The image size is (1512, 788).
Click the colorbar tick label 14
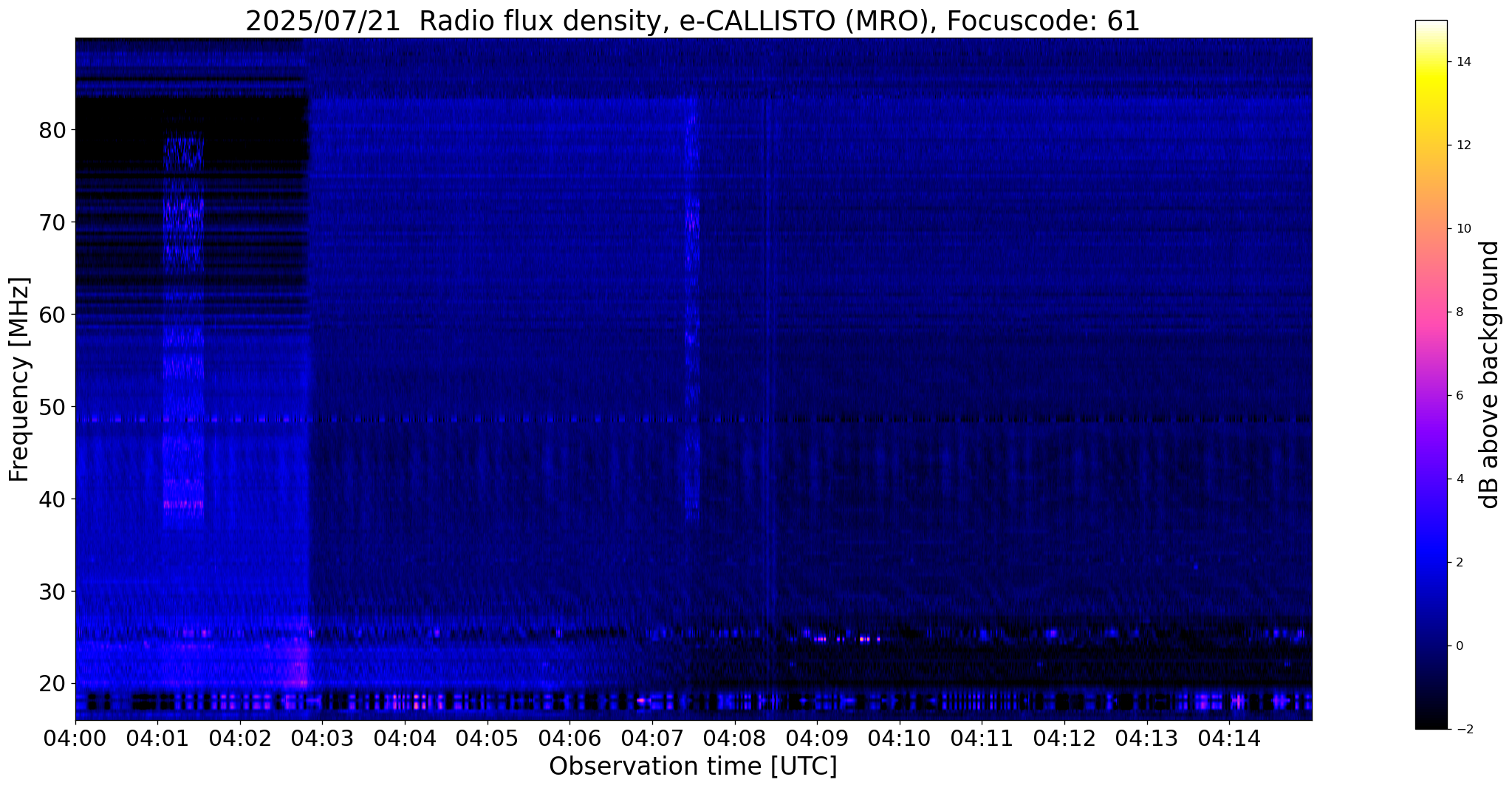coord(1462,62)
